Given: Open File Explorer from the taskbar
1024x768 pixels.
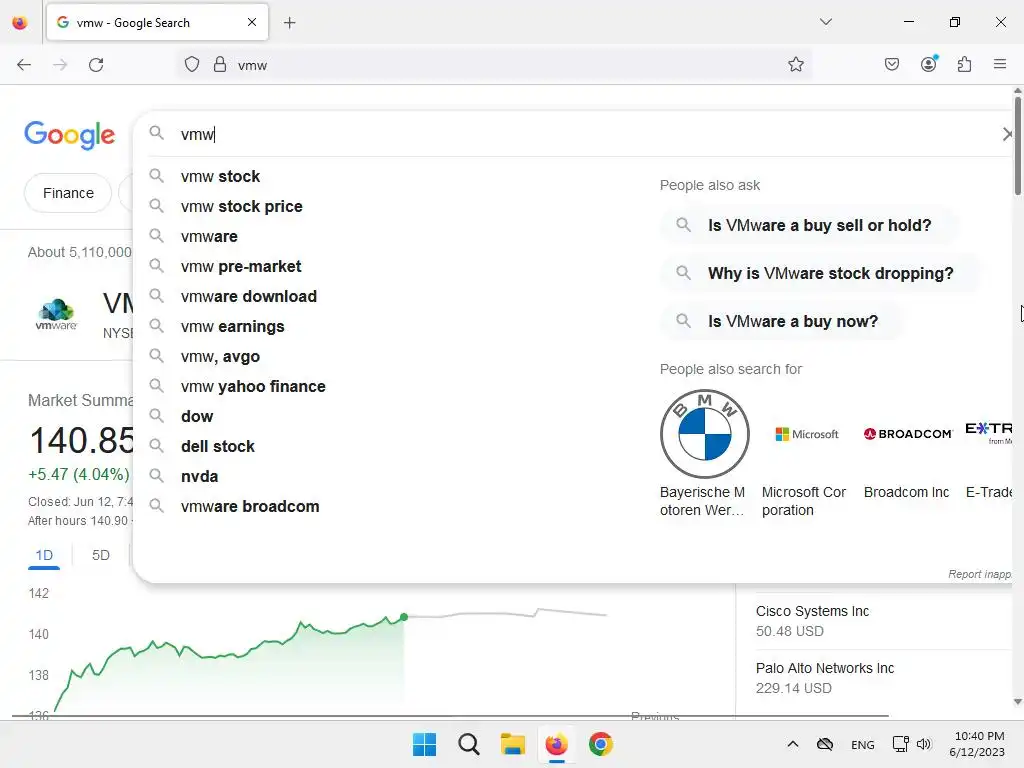Looking at the screenshot, I should (x=513, y=744).
